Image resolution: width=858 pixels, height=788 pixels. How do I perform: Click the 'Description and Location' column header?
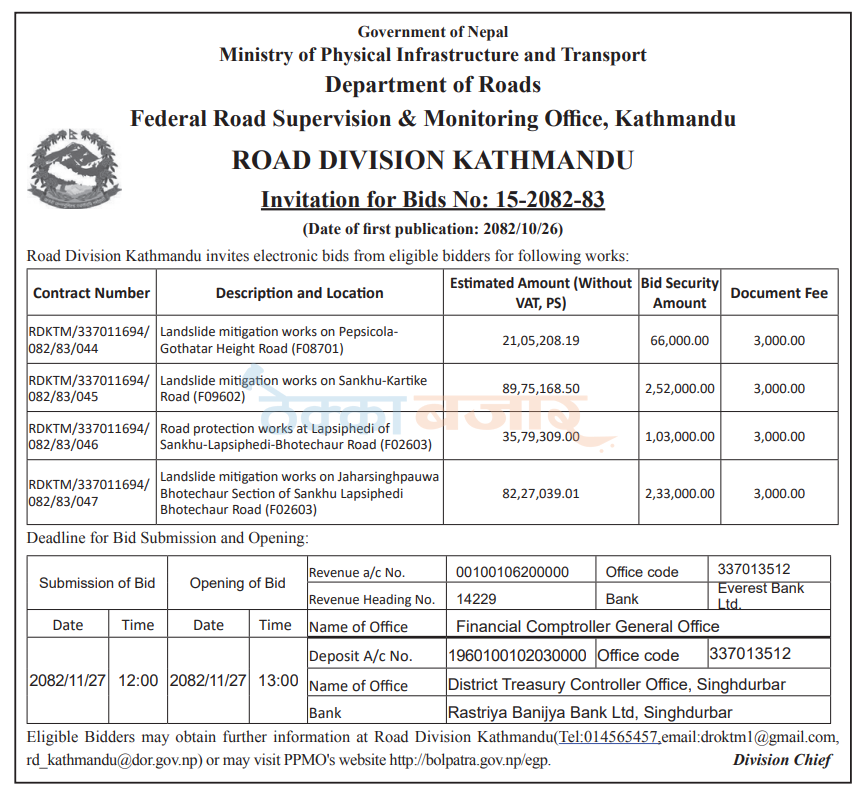click(299, 293)
